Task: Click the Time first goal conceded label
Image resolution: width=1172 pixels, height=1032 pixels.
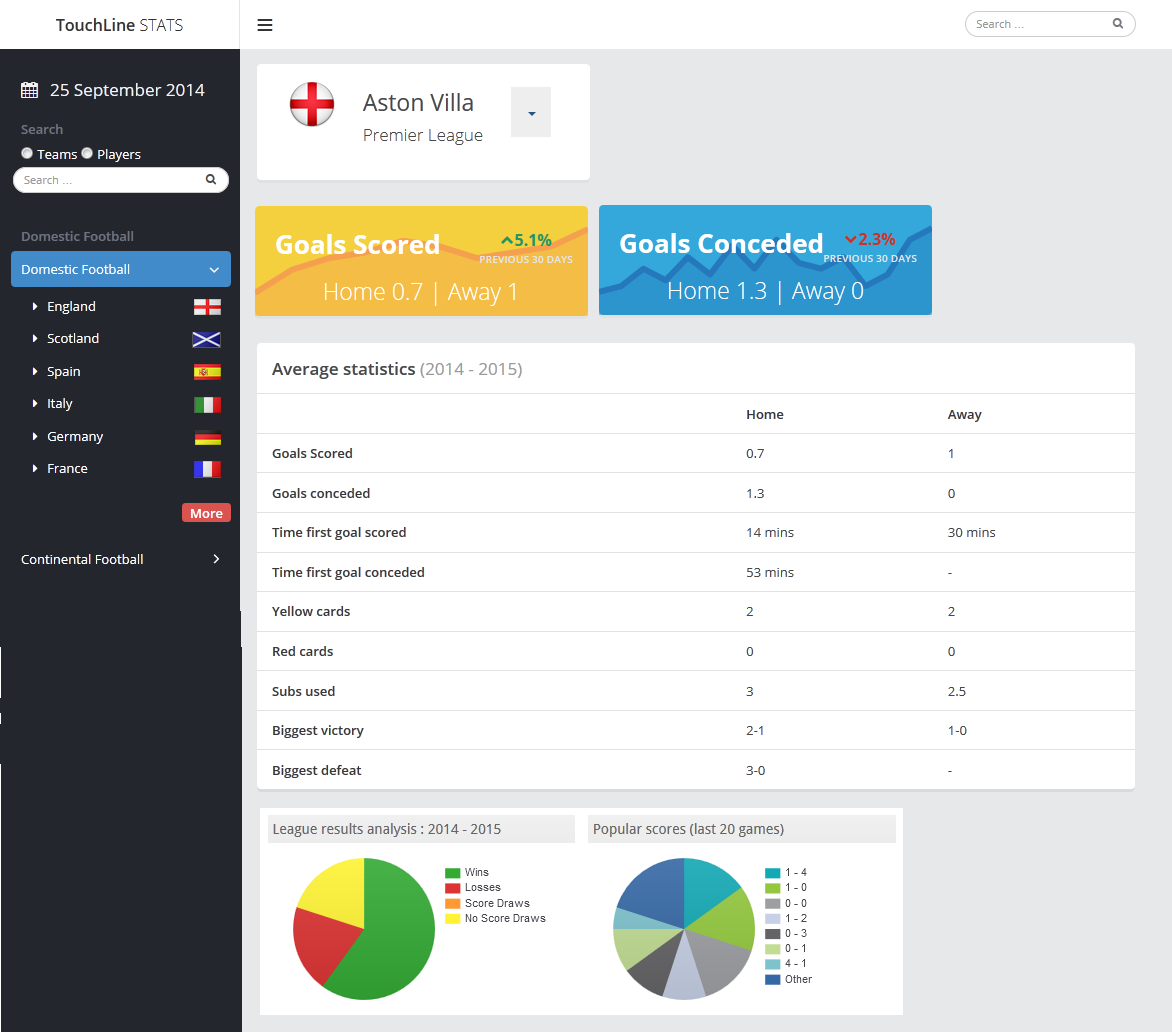Action: click(x=348, y=572)
